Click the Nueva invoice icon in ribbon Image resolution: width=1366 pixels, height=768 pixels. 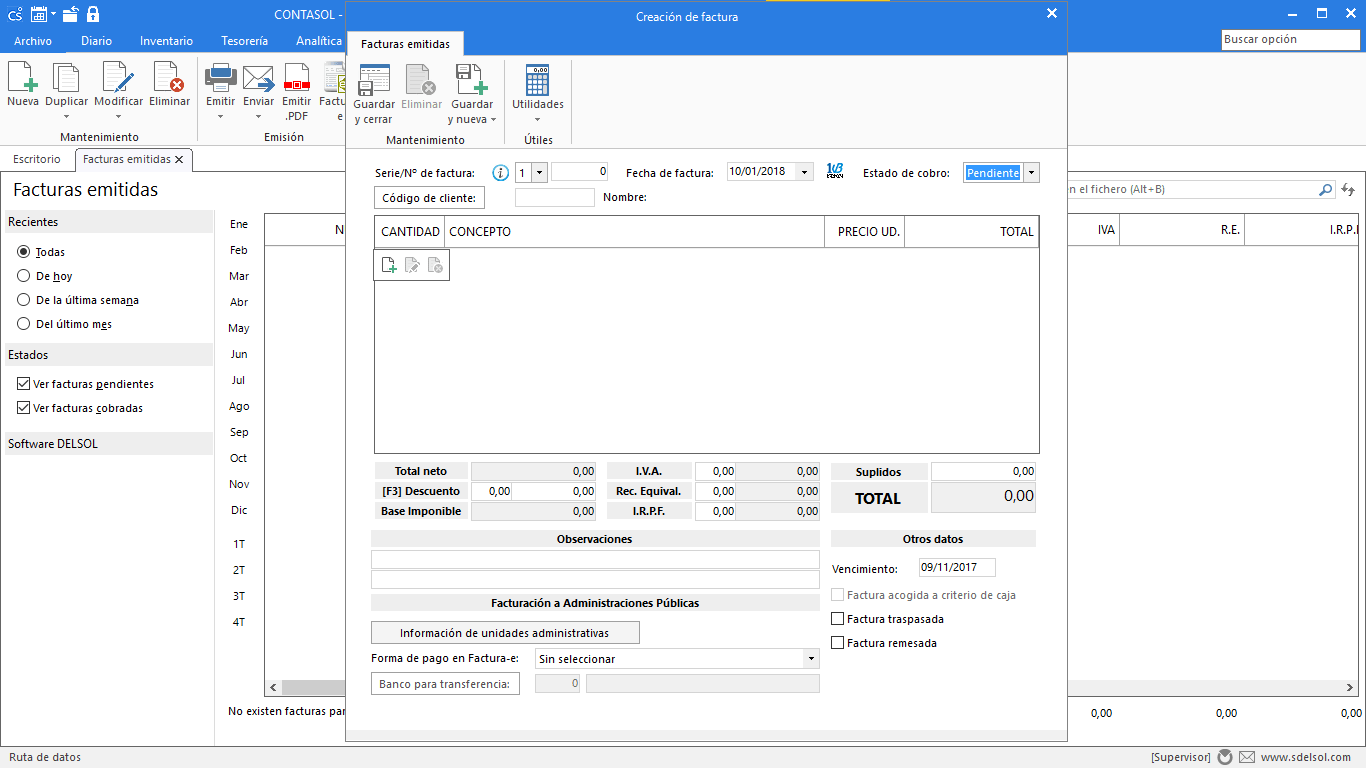coord(22,78)
